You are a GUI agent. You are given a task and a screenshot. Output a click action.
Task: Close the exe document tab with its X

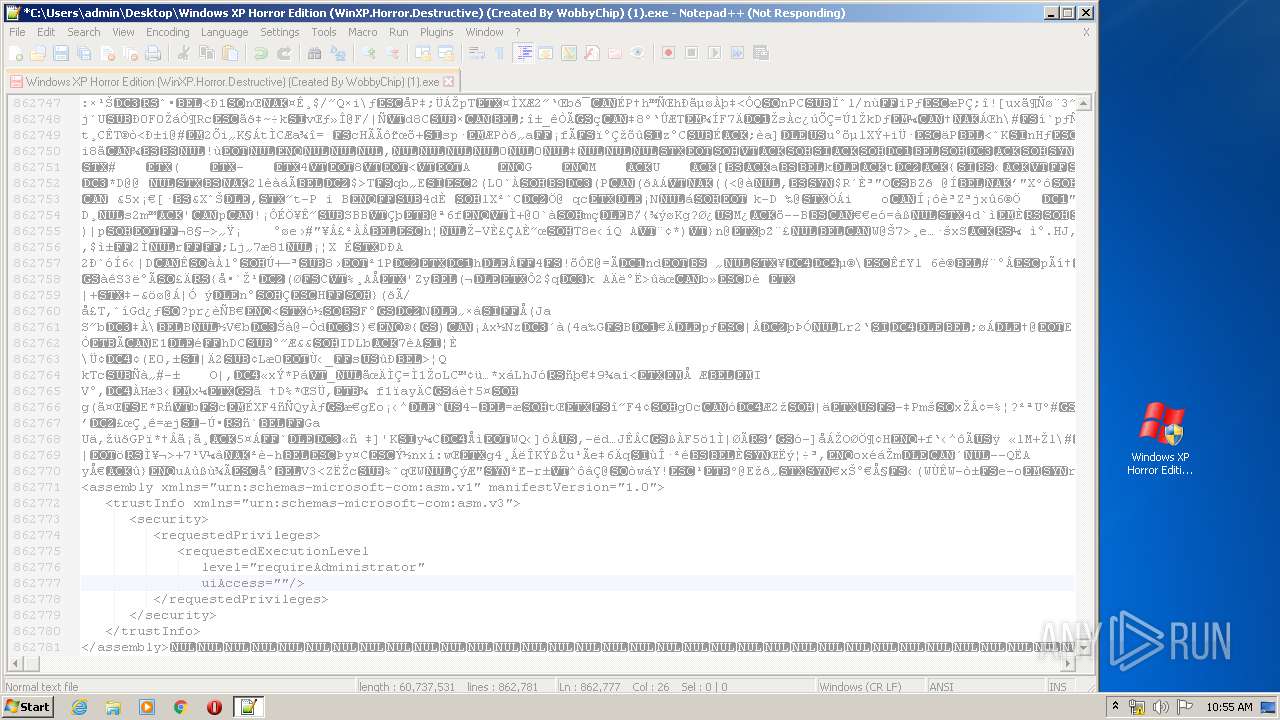click(448, 82)
